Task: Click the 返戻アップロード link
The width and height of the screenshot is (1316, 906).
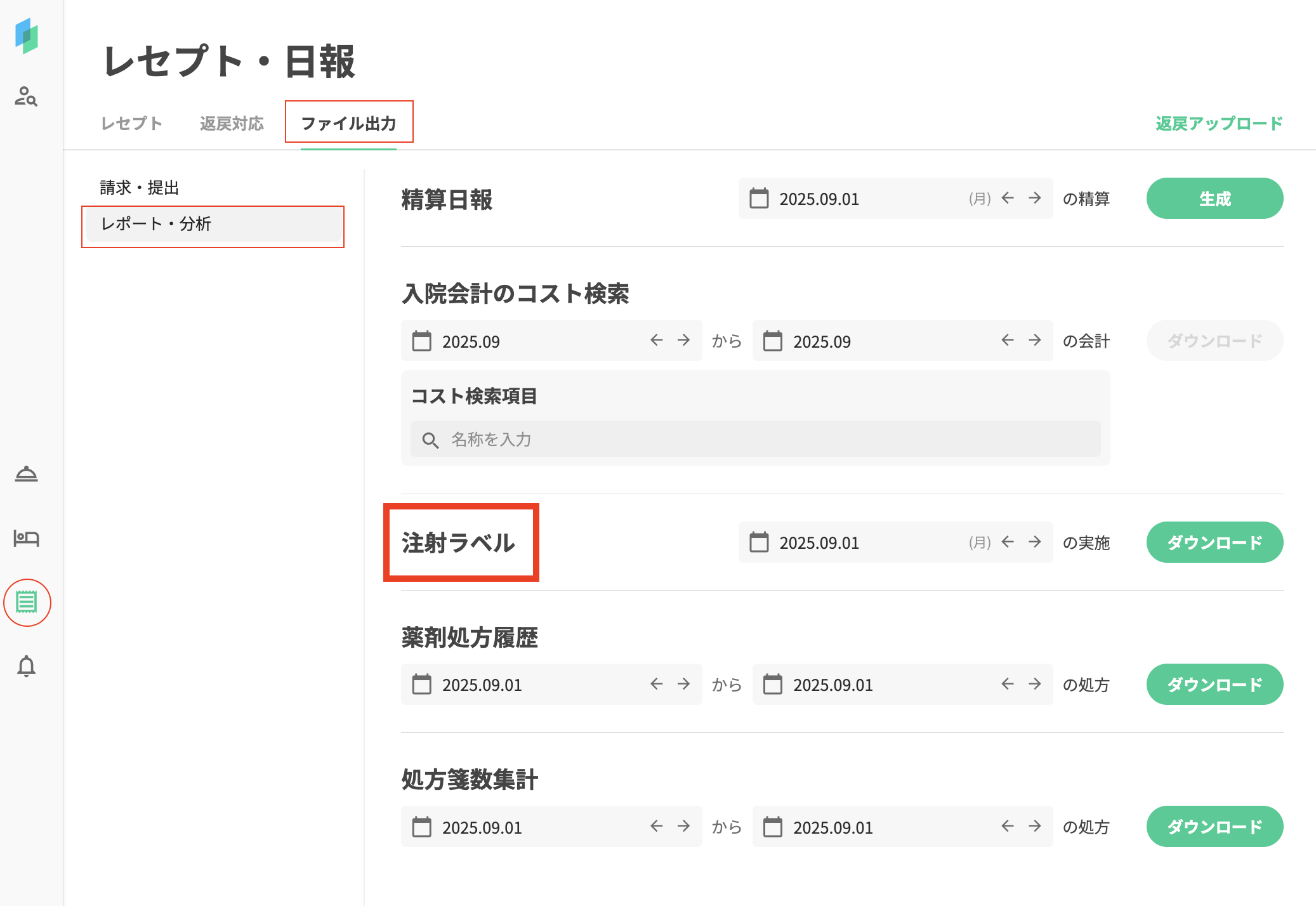Action: [1219, 123]
